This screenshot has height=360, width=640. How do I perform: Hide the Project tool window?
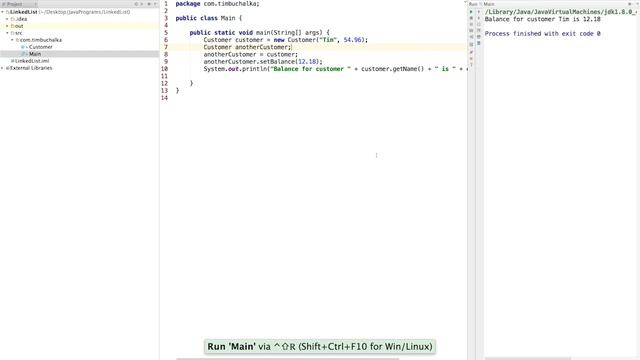(x=156, y=4)
